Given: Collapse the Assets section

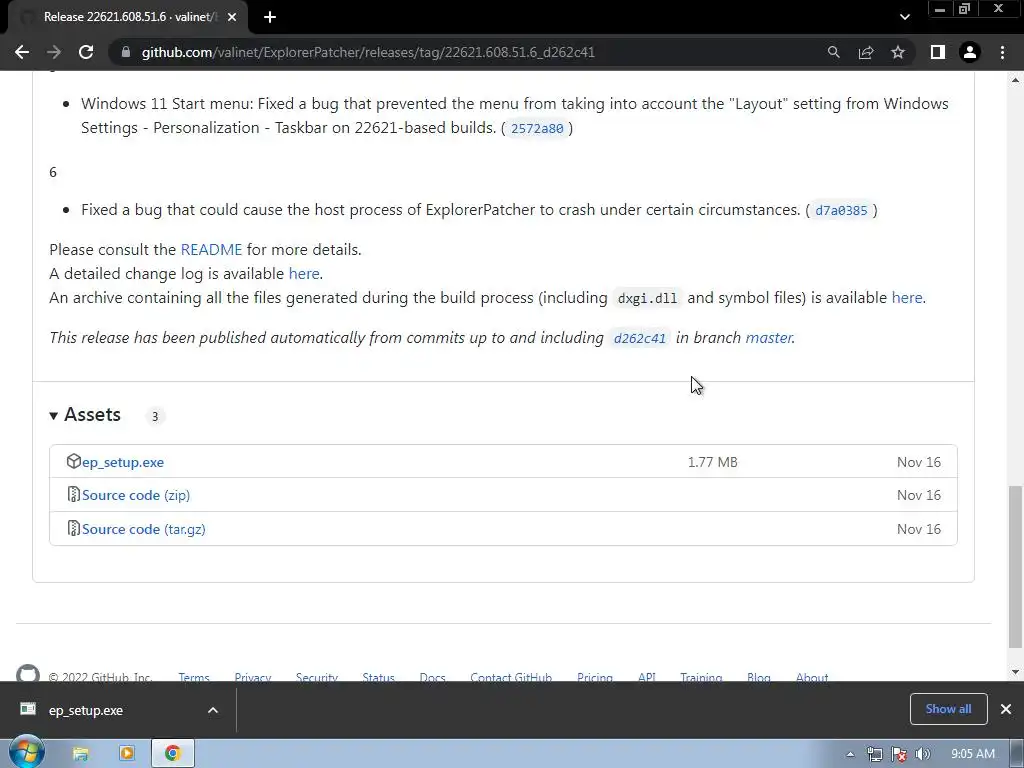Looking at the screenshot, I should click(86, 415).
